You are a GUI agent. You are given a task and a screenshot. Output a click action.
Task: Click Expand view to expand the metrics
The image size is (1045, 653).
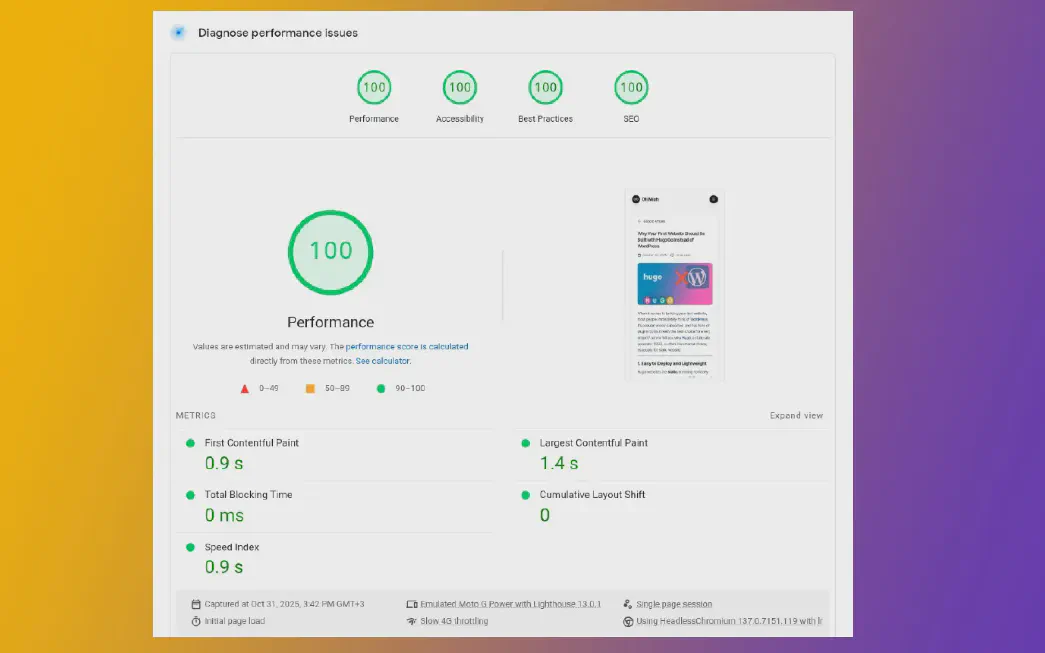[x=797, y=415]
